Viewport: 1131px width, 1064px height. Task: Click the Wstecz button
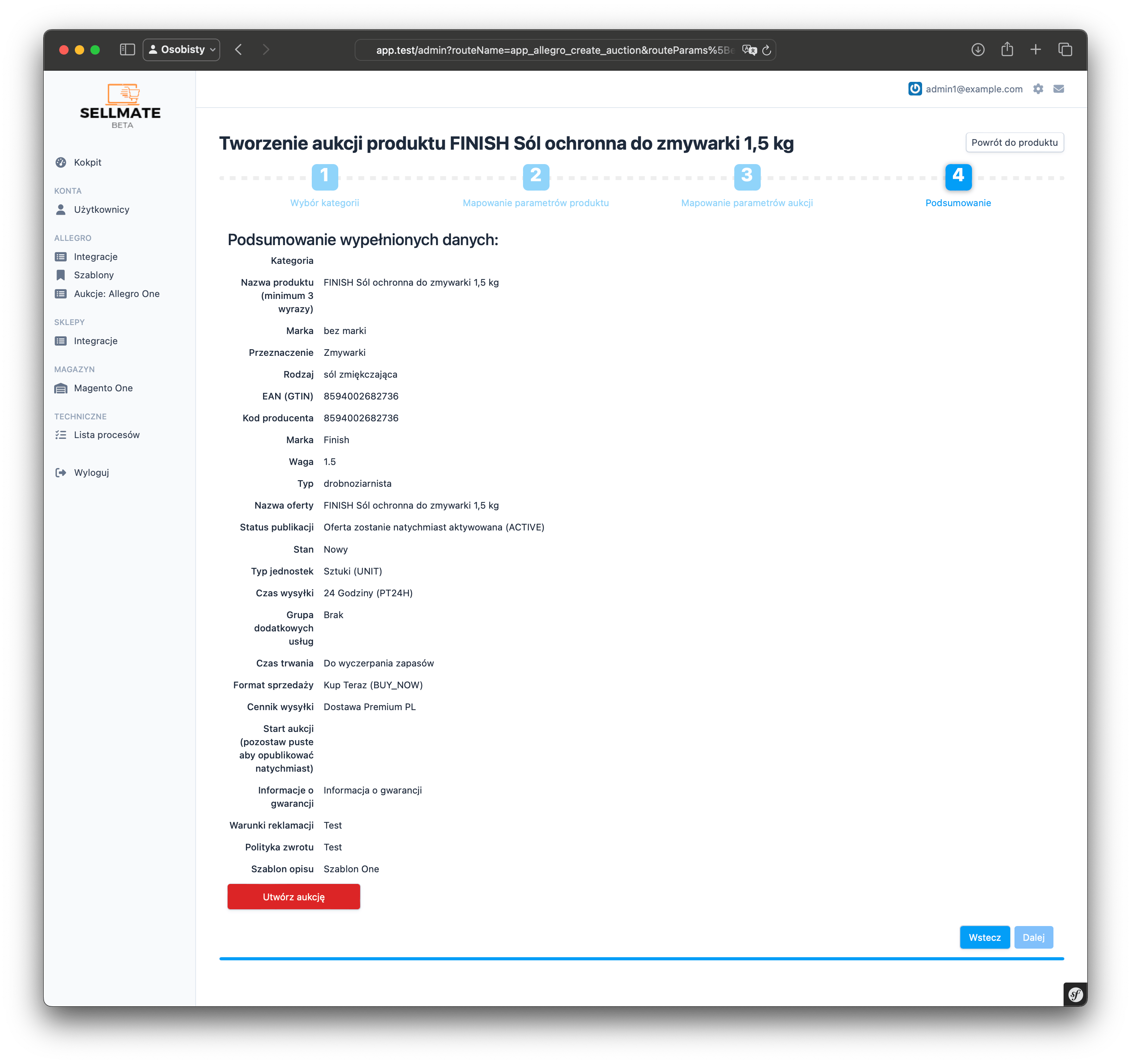pos(985,937)
